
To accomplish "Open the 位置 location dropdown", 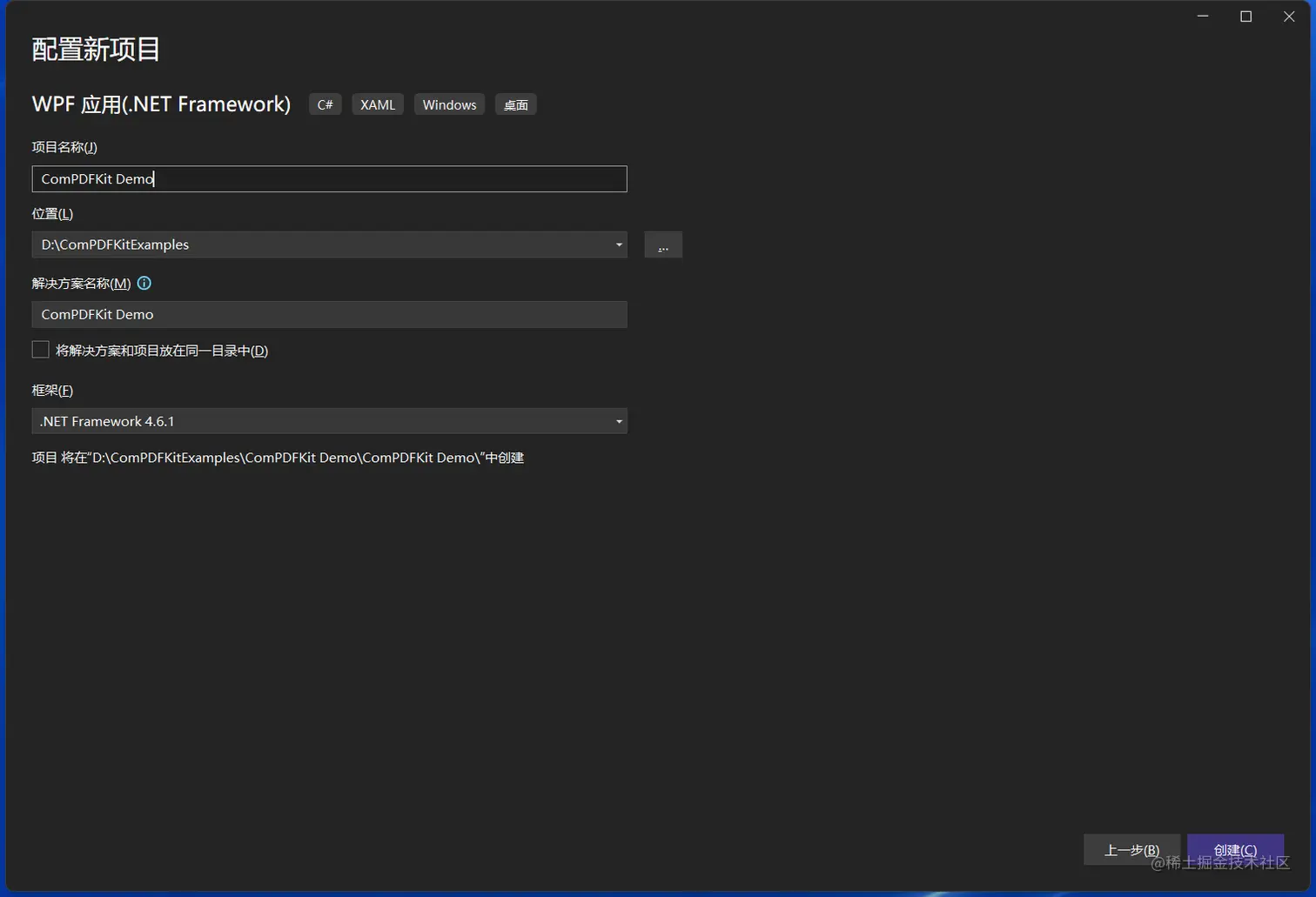I will pyautogui.click(x=619, y=244).
